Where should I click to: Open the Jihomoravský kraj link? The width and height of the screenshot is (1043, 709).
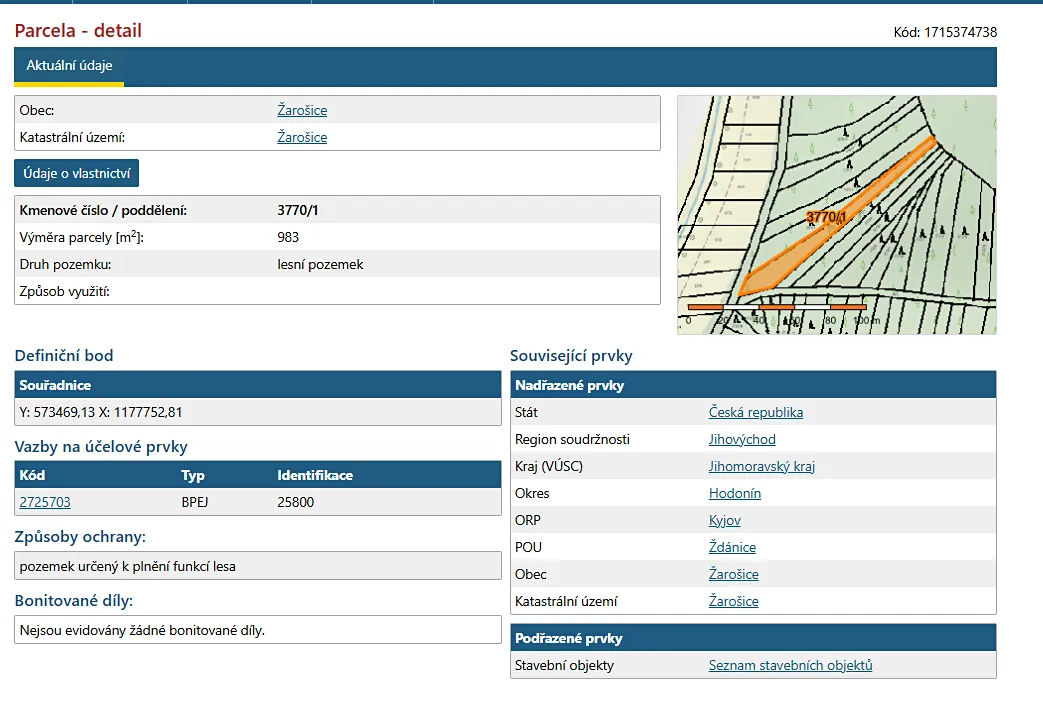(x=762, y=466)
